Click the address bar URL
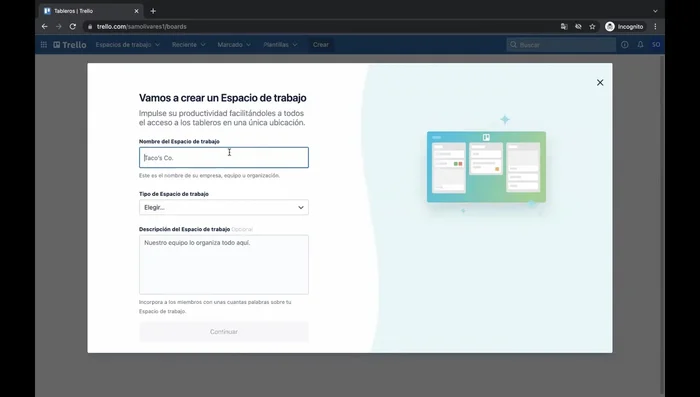 142,27
